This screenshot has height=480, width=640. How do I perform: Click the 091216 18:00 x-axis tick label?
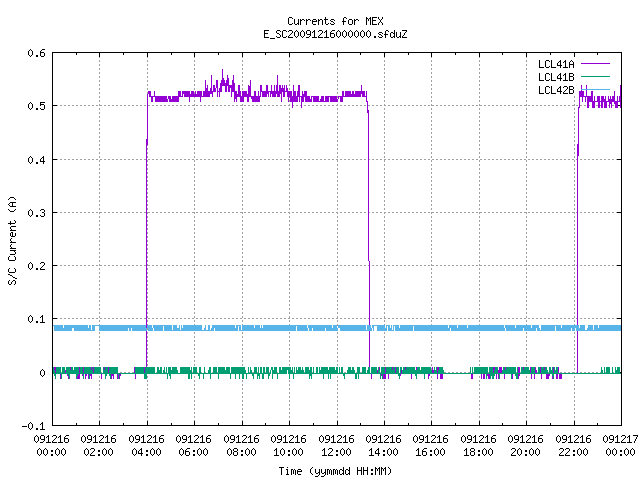pos(478,446)
